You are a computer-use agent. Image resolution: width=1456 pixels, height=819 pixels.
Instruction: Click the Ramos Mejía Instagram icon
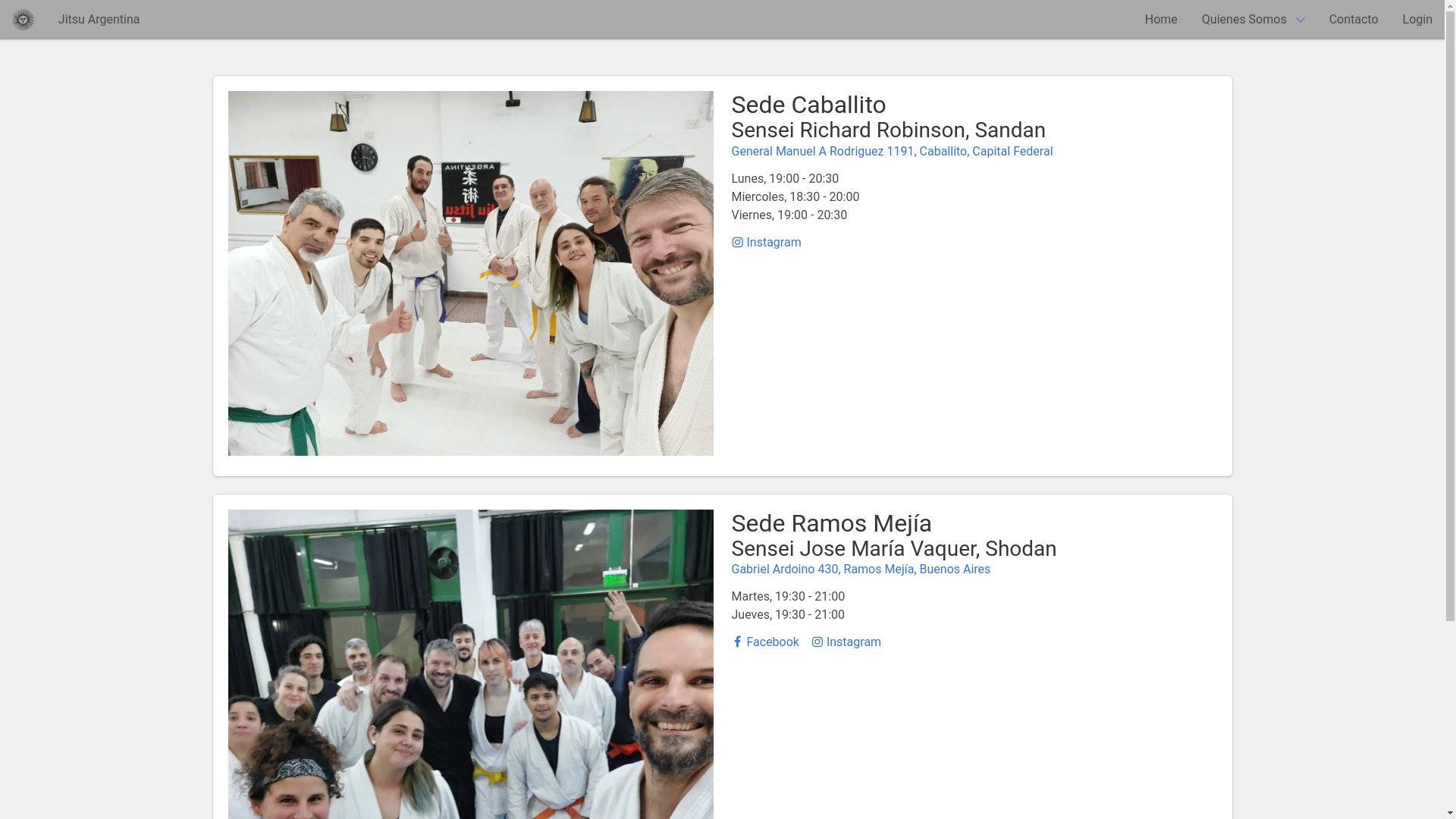click(817, 642)
